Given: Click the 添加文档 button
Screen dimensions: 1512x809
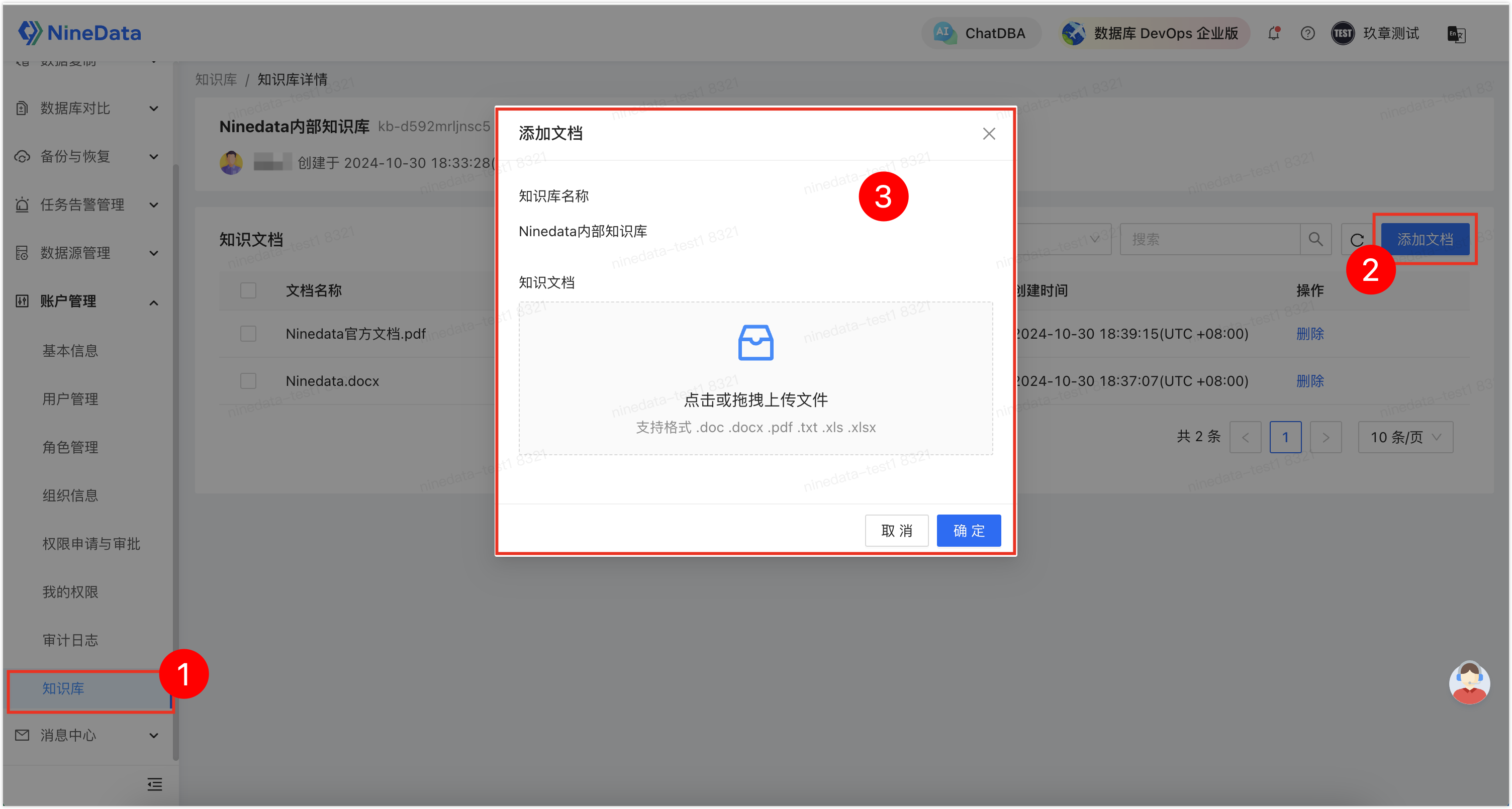Looking at the screenshot, I should [1425, 239].
